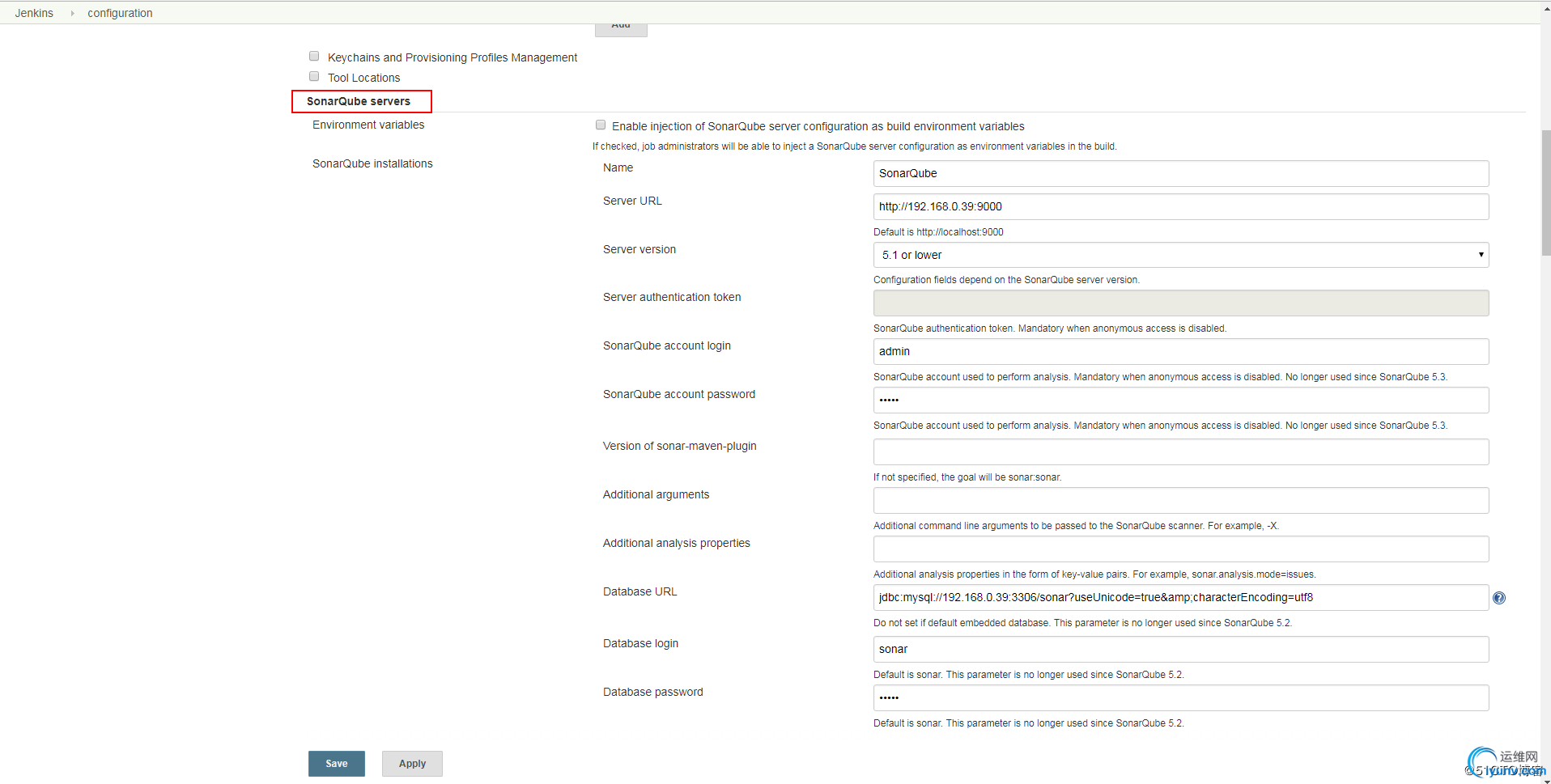Click the Server version label
This screenshot has width=1551, height=784.
pyautogui.click(x=640, y=249)
